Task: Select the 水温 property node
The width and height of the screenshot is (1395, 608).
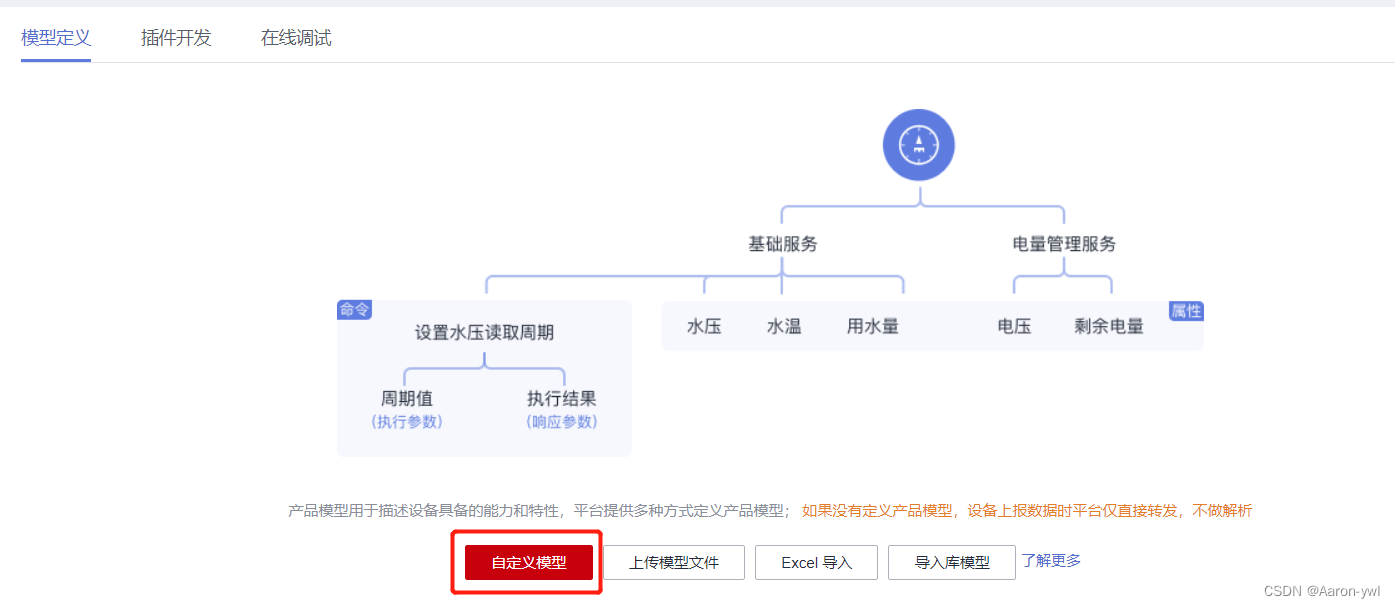Action: 784,325
